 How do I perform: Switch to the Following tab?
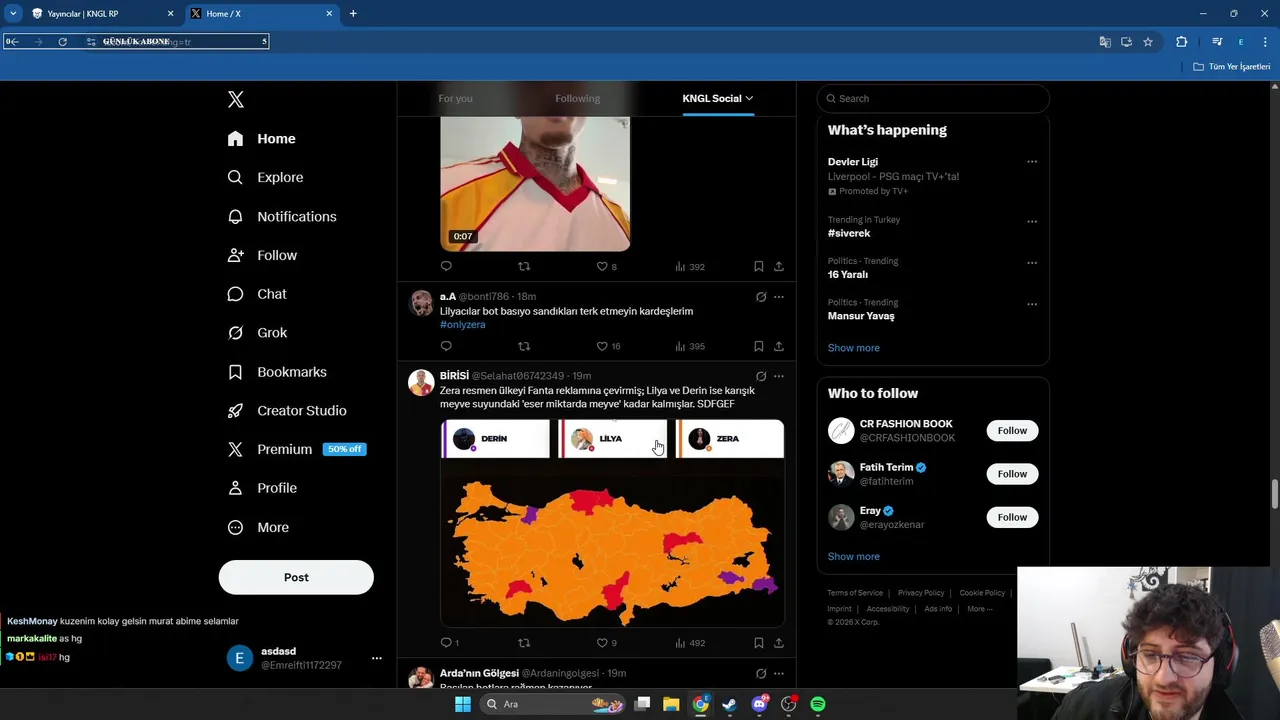pyautogui.click(x=577, y=98)
